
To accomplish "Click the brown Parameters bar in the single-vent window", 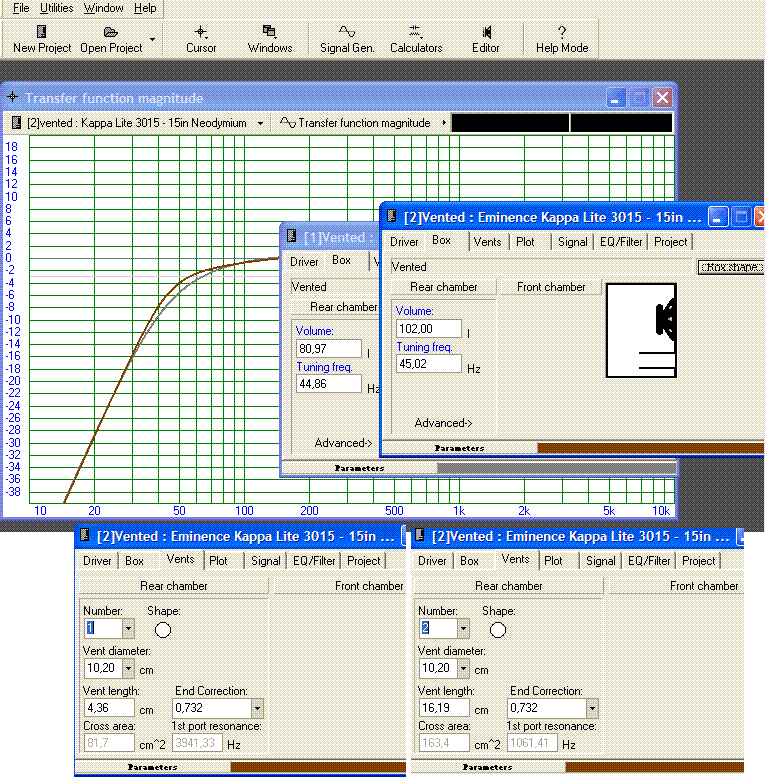I will tap(318, 767).
